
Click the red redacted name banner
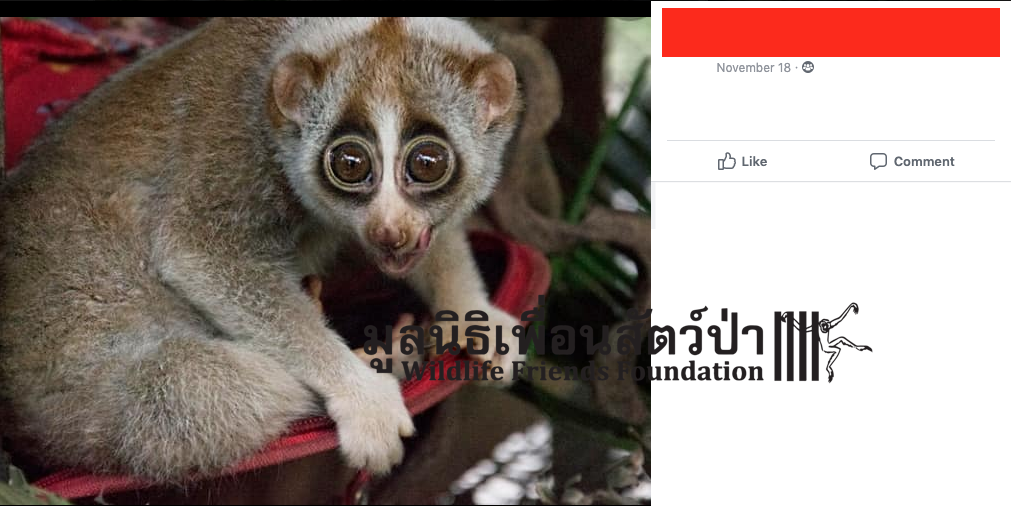tap(830, 32)
